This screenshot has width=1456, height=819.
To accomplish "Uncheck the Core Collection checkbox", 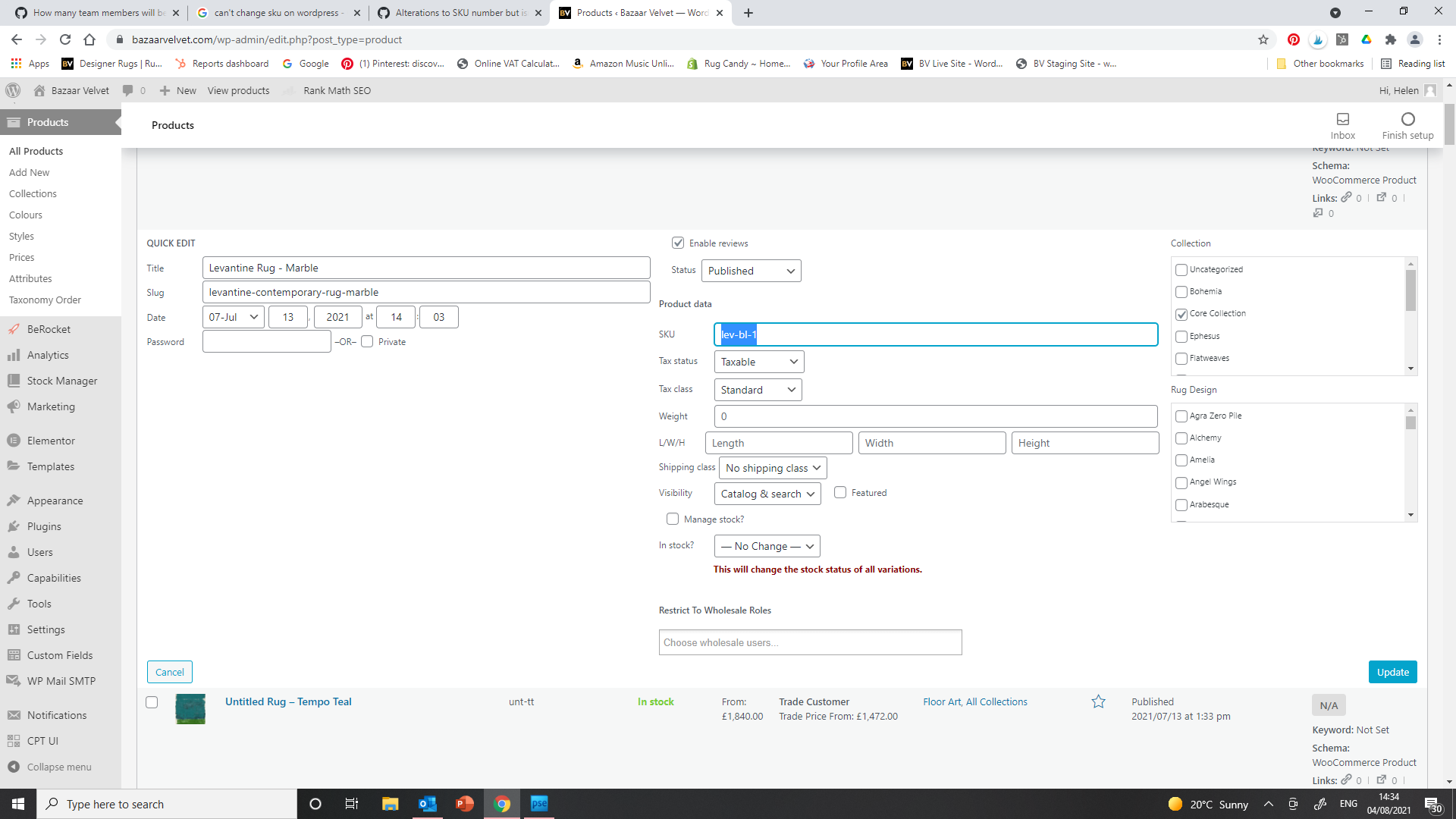I will click(1181, 314).
